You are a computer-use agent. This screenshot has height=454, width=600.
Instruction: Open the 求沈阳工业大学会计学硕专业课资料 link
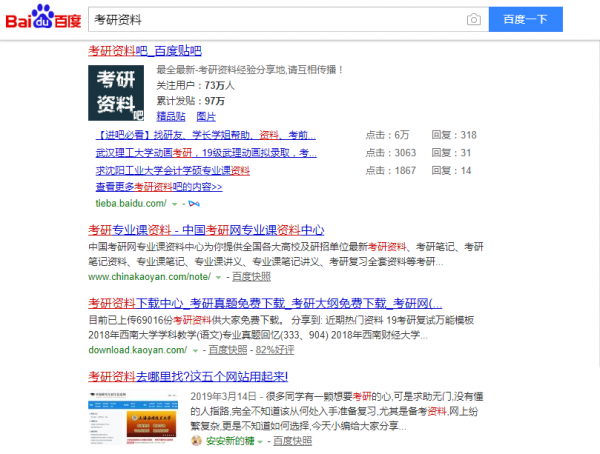[x=173, y=170]
